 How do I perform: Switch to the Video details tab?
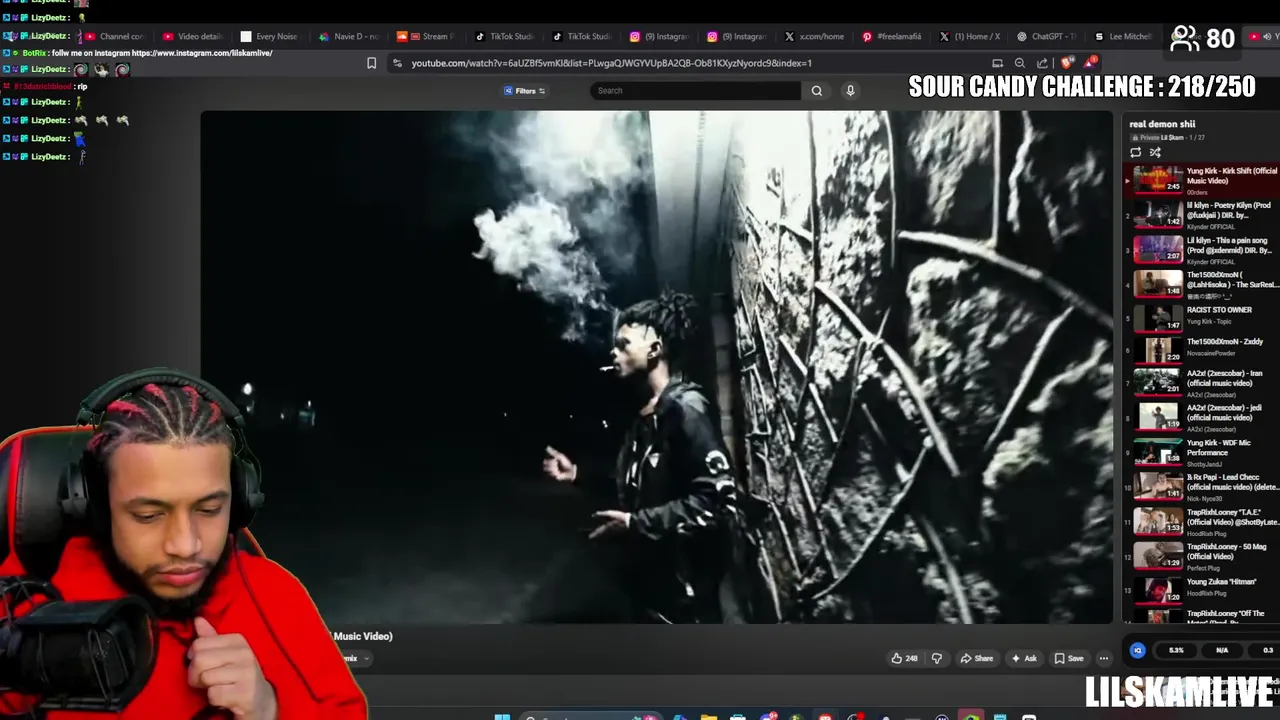click(192, 37)
